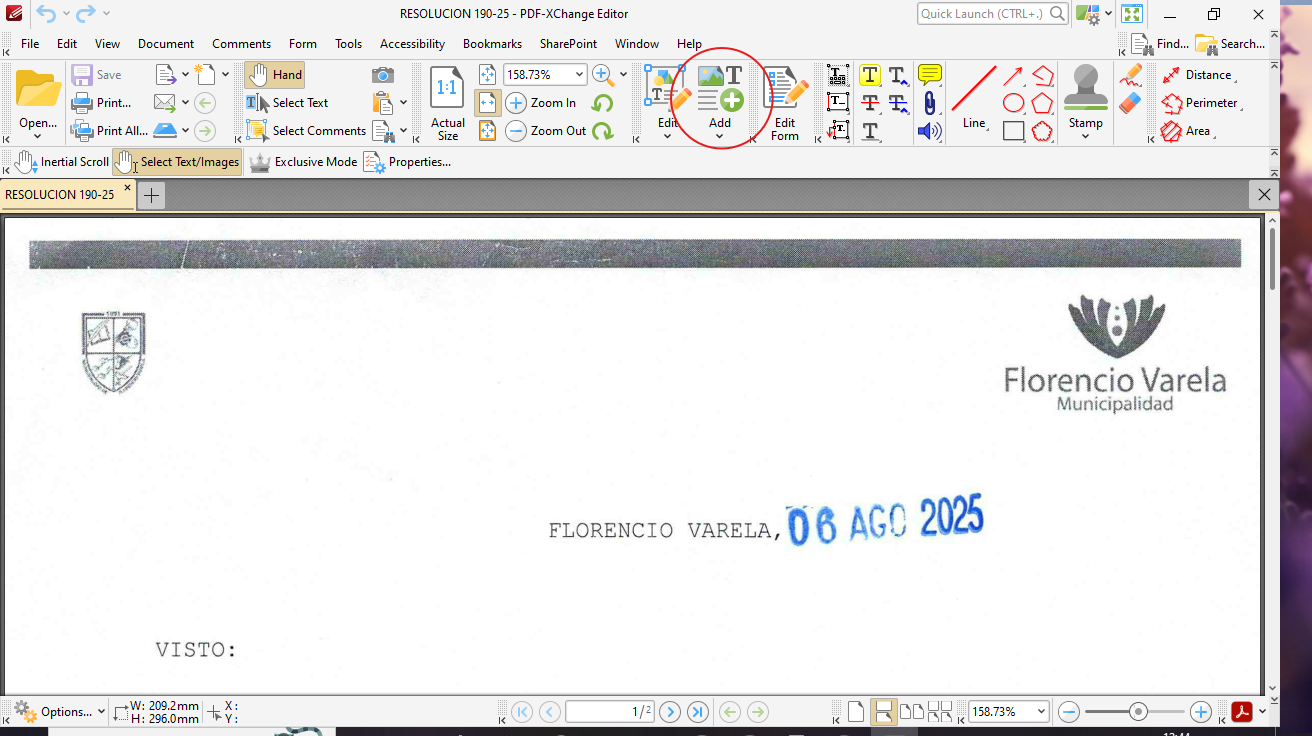The height and width of the screenshot is (736, 1312).
Task: Select the Hand tool
Action: tap(274, 74)
